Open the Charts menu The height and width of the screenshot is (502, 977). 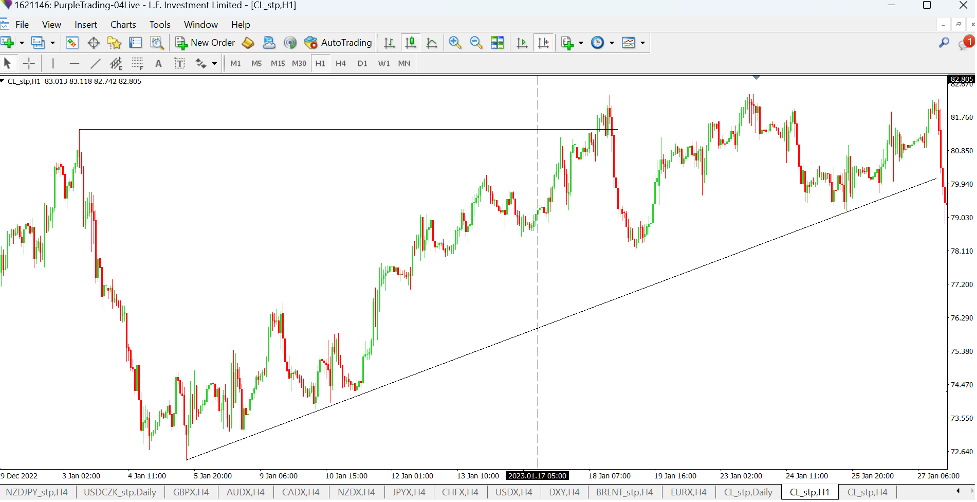pyautogui.click(x=123, y=25)
